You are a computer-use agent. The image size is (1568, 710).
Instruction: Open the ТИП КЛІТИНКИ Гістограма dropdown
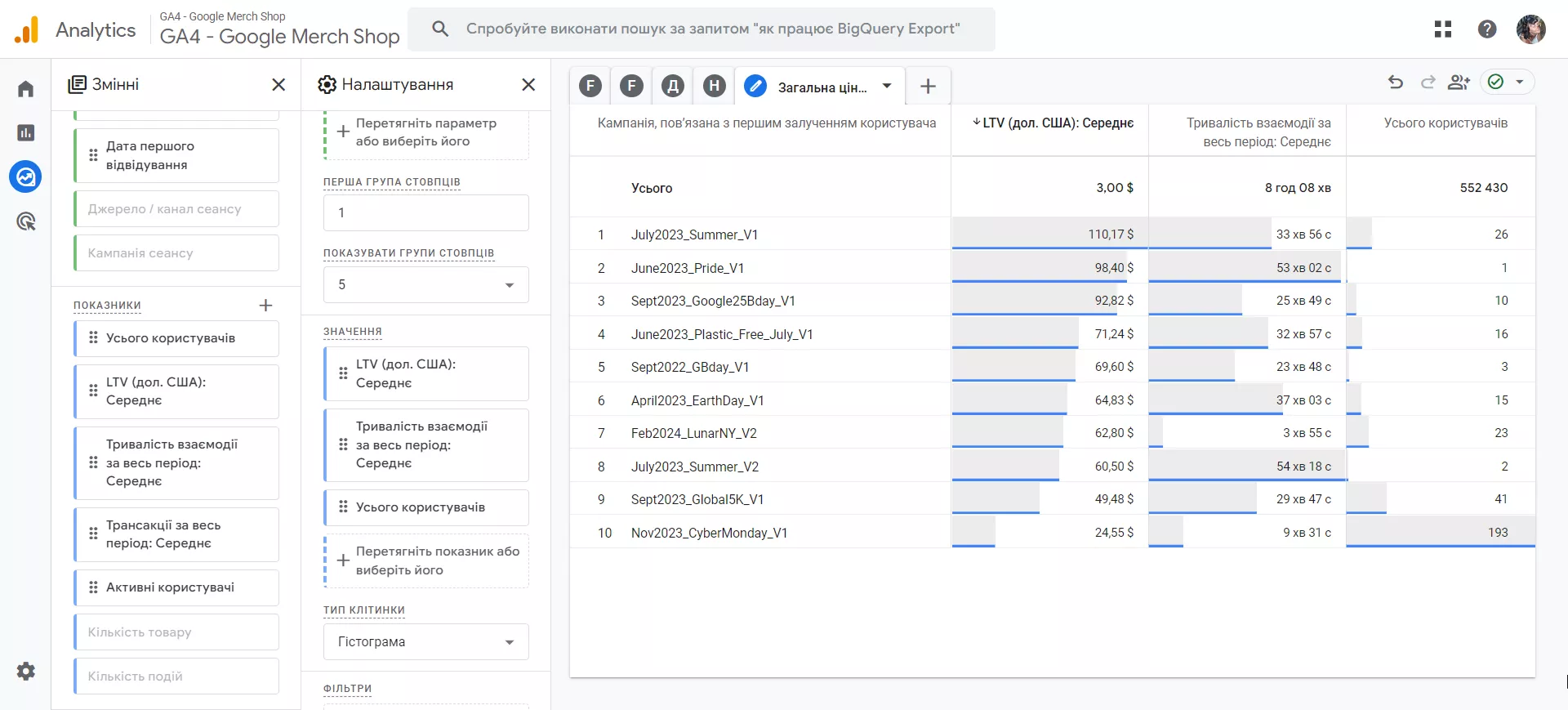[x=426, y=642]
